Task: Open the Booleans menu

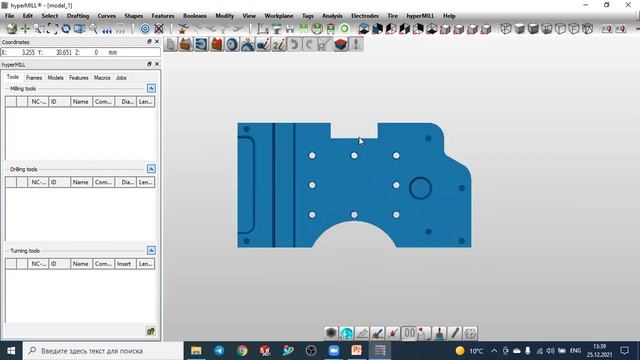Action: [x=195, y=16]
